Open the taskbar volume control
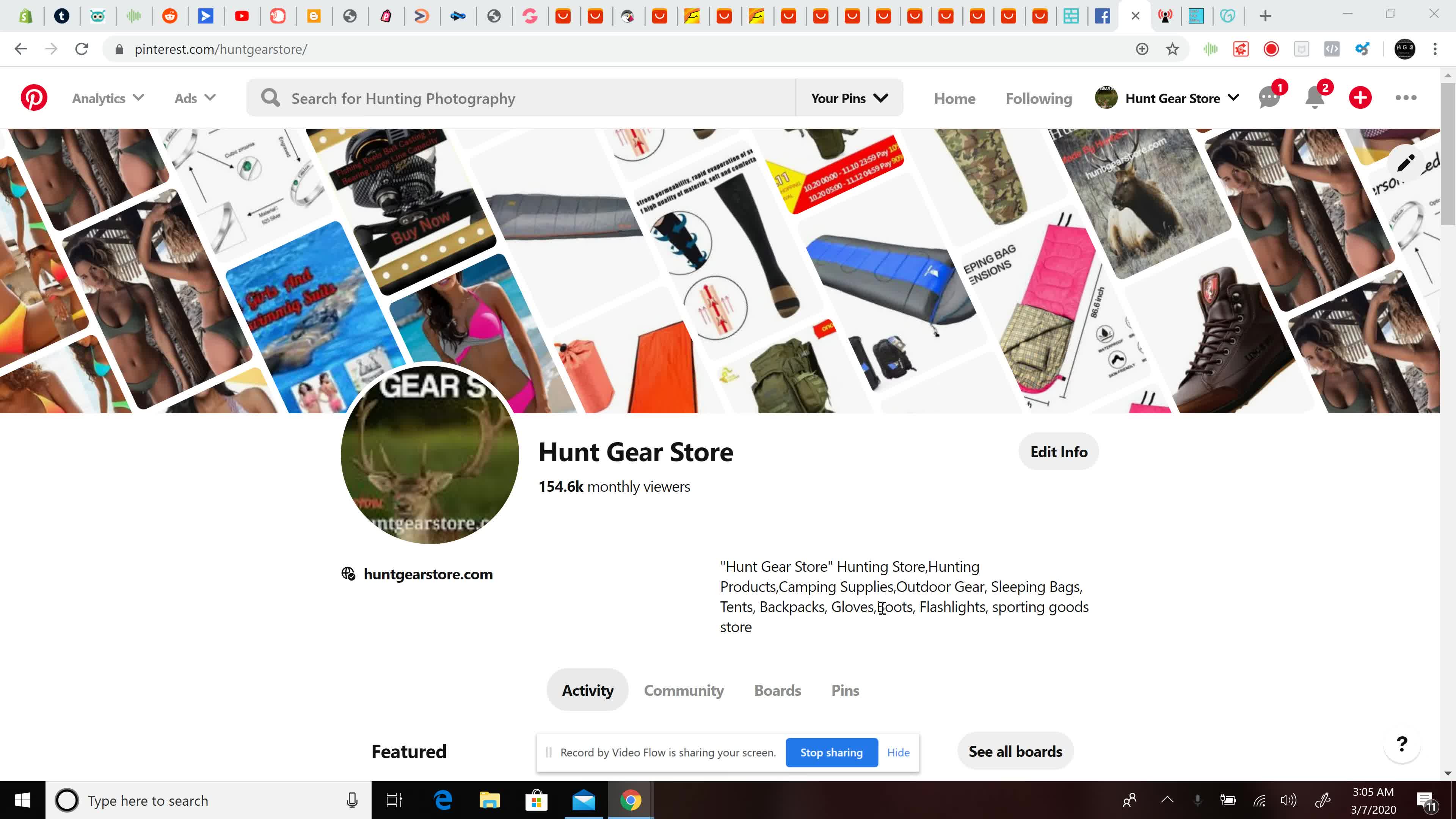This screenshot has height=819, width=1456. coord(1288,800)
